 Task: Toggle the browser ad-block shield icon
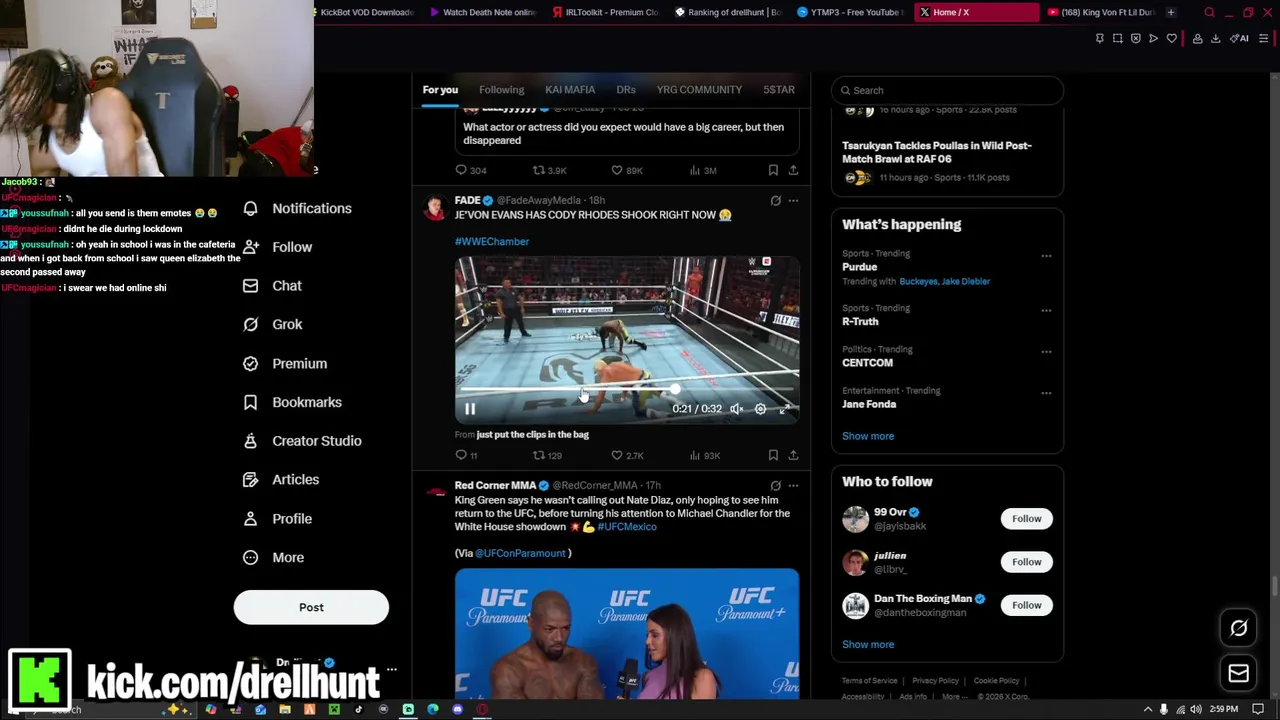coord(1135,39)
